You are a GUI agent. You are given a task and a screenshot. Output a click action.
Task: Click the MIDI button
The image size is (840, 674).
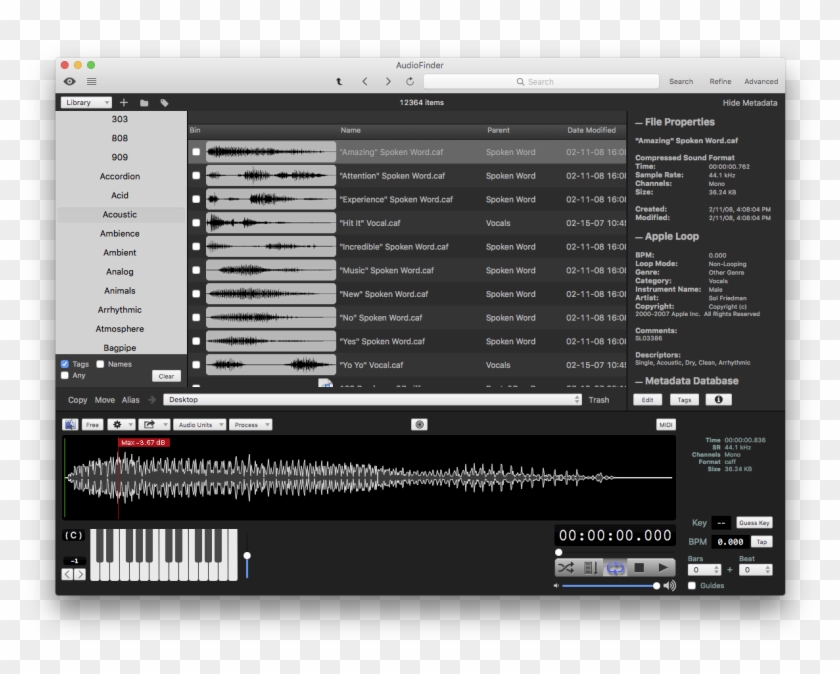(665, 424)
